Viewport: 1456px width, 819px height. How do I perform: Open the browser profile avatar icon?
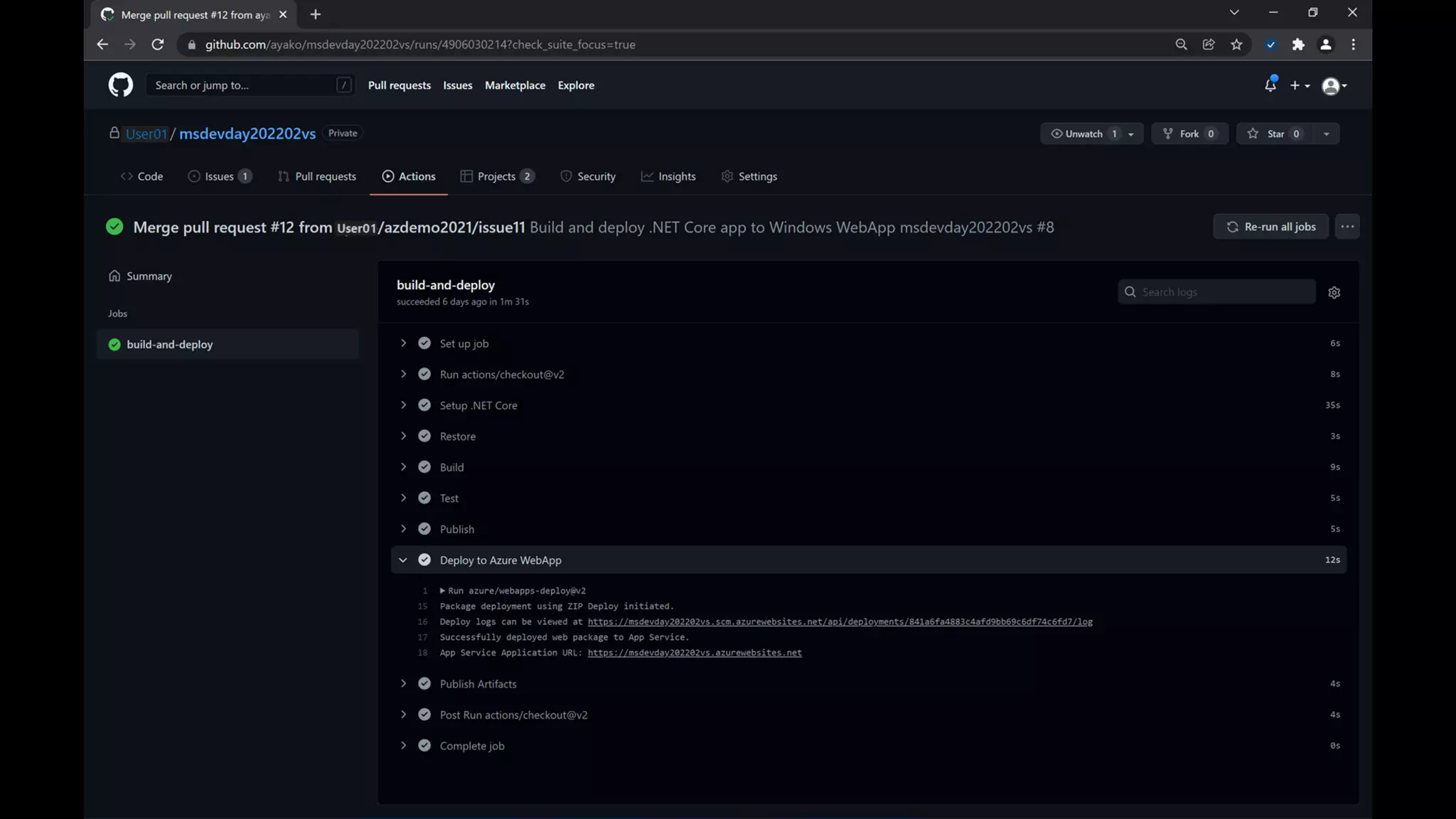coord(1325,45)
